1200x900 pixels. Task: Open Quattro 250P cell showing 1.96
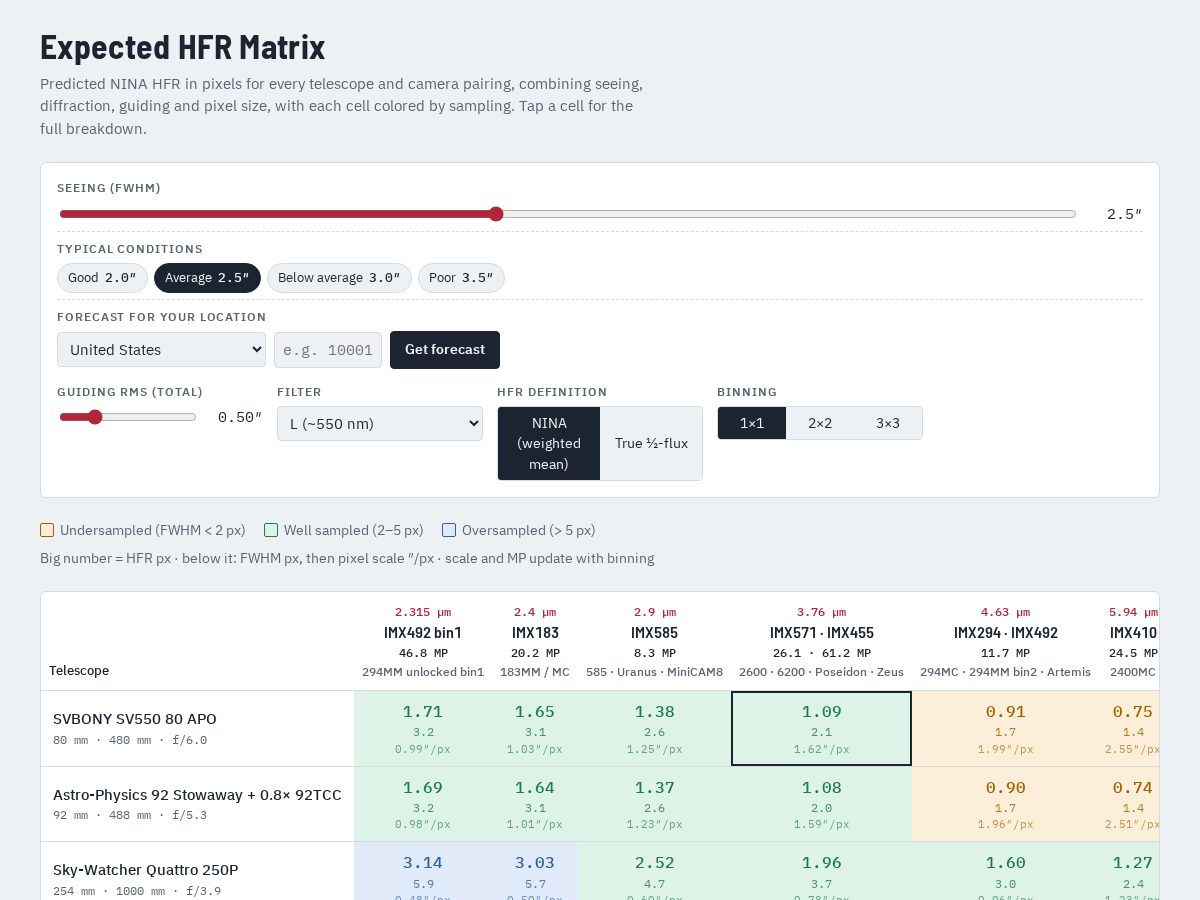821,871
